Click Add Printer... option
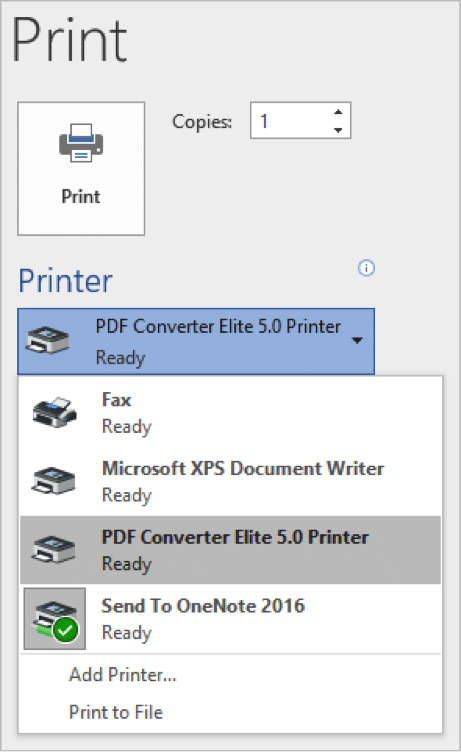 pos(123,675)
